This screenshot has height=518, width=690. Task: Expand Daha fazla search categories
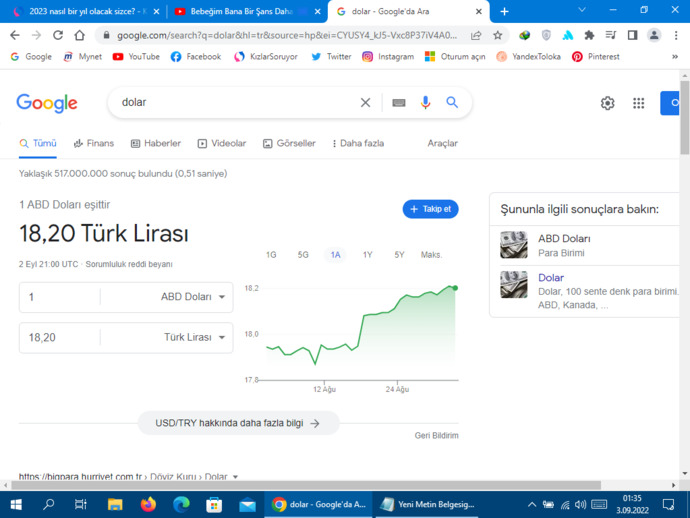[x=358, y=143]
